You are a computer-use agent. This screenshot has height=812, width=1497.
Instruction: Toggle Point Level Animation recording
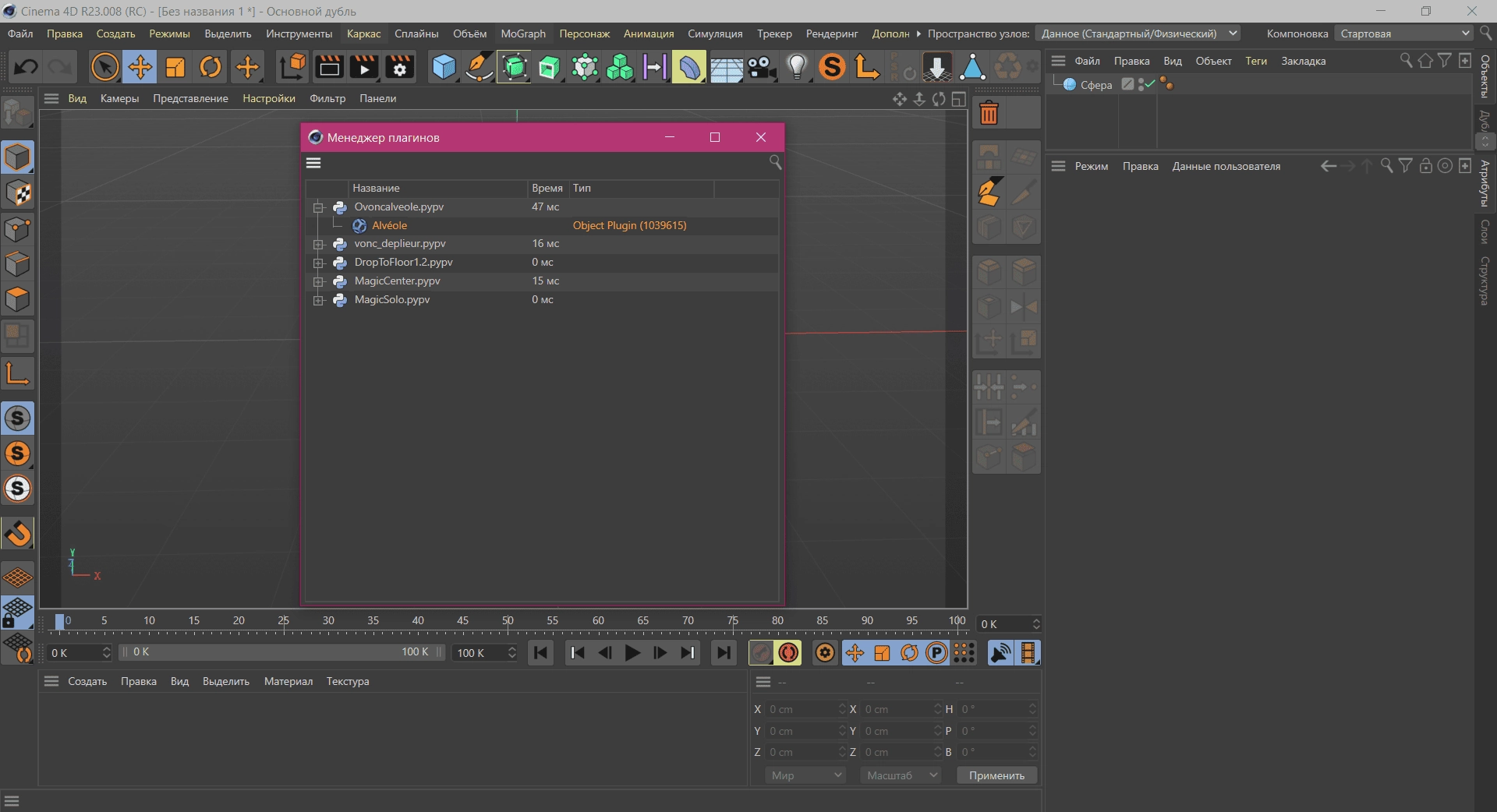pos(964,653)
